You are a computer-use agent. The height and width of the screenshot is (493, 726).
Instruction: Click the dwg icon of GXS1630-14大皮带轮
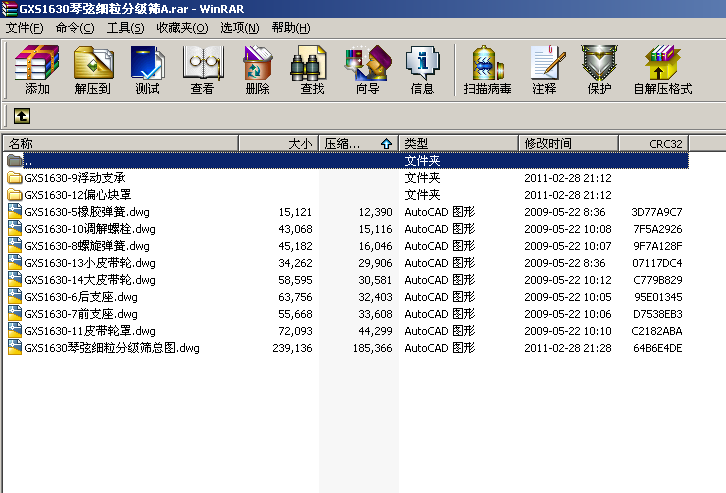point(14,280)
